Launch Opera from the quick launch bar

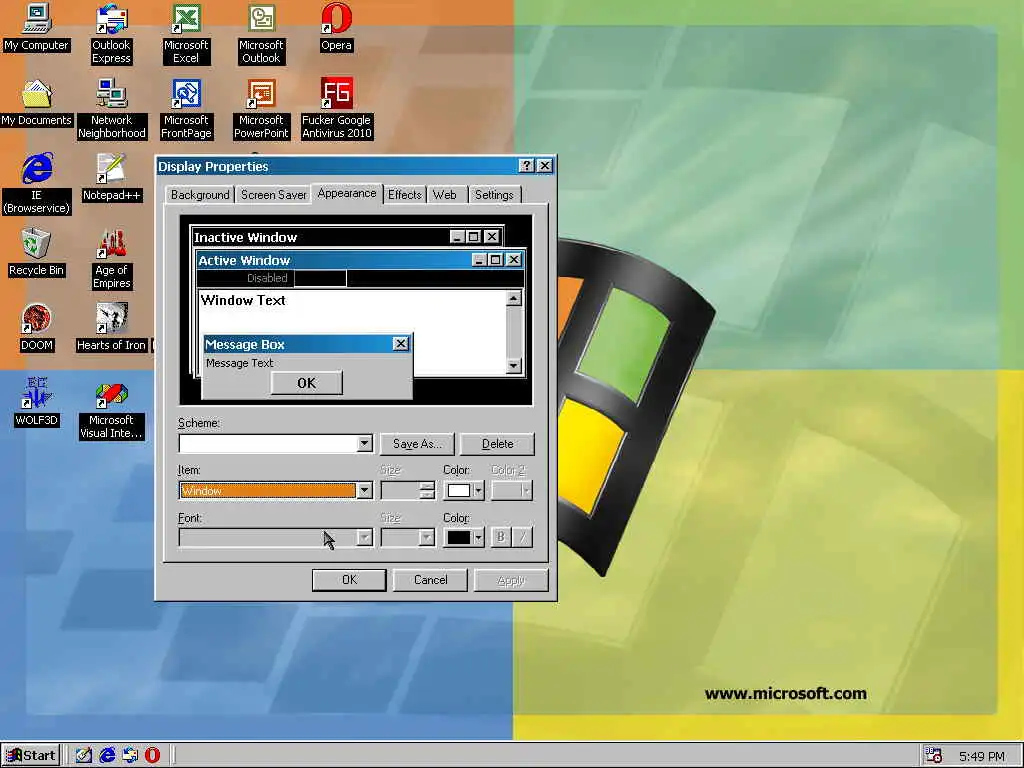pyautogui.click(x=152, y=756)
